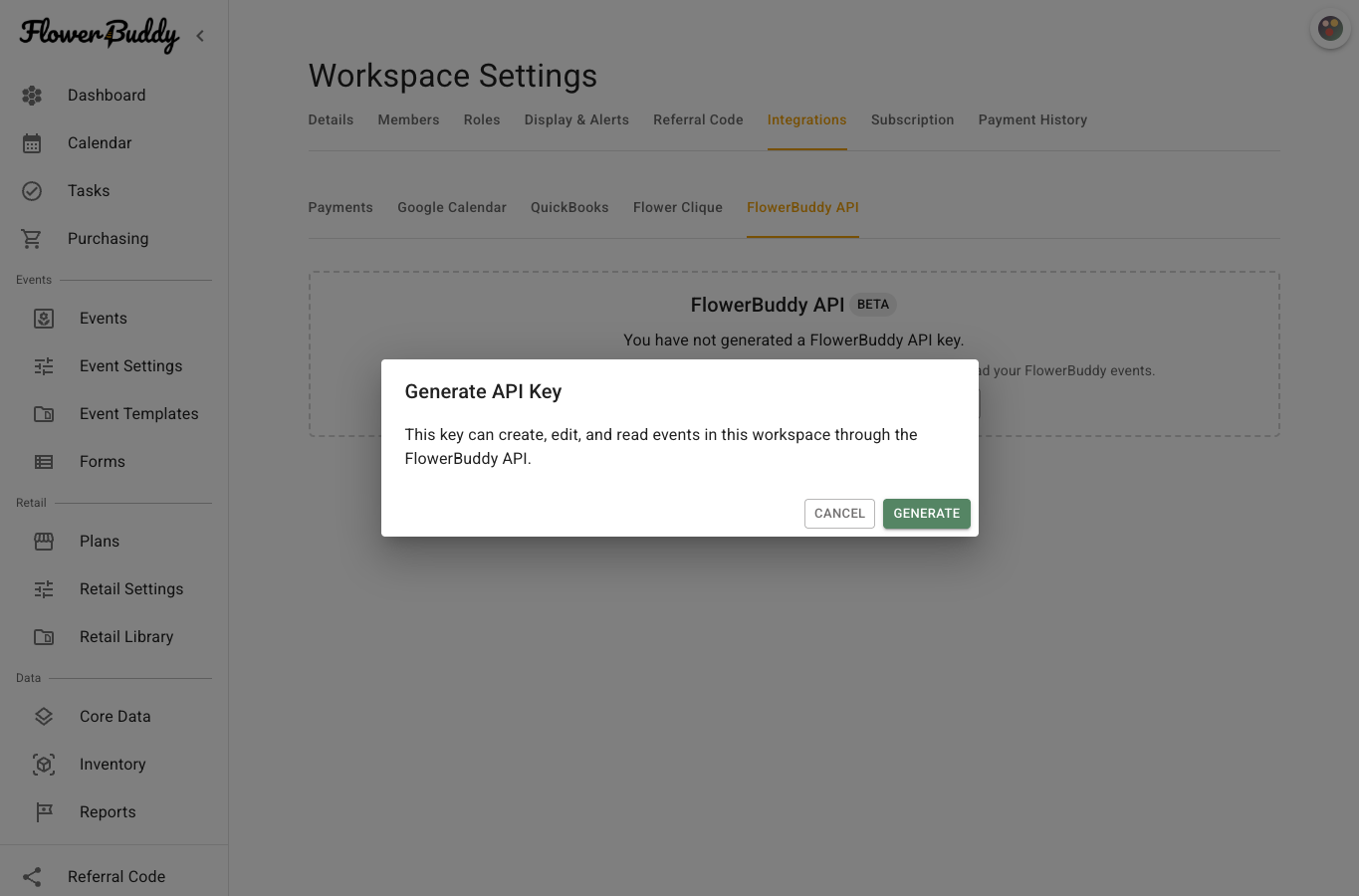Open the Referral Code settings tab
This screenshot has width=1359, height=896.
coord(698,120)
